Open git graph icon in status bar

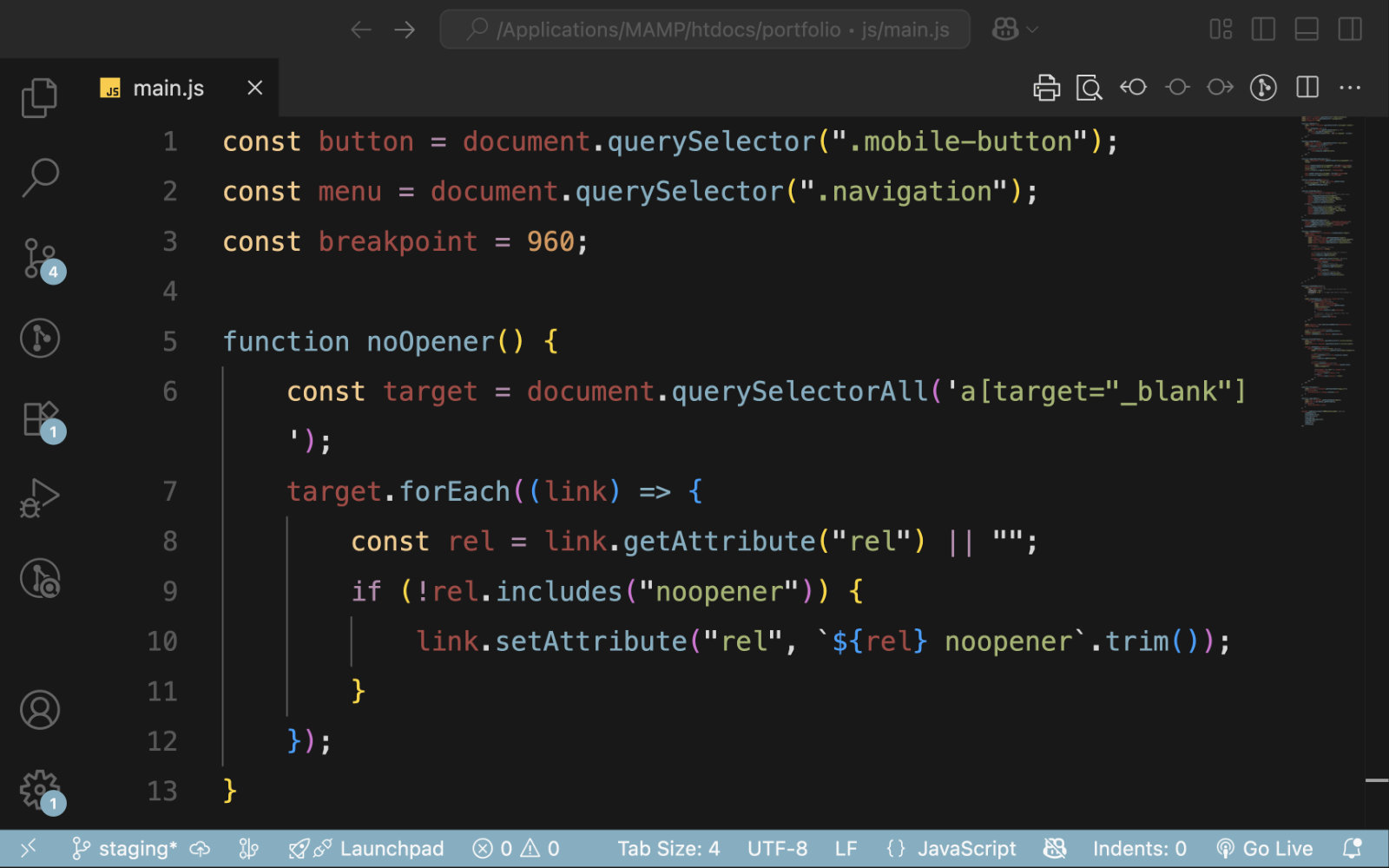(248, 848)
